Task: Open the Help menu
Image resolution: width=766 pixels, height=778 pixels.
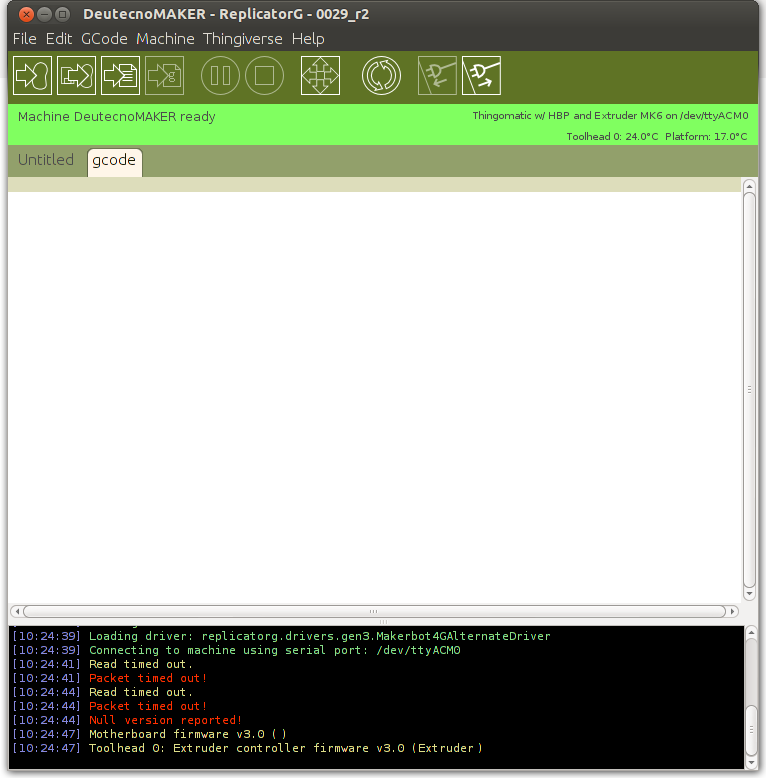Action: [x=308, y=39]
